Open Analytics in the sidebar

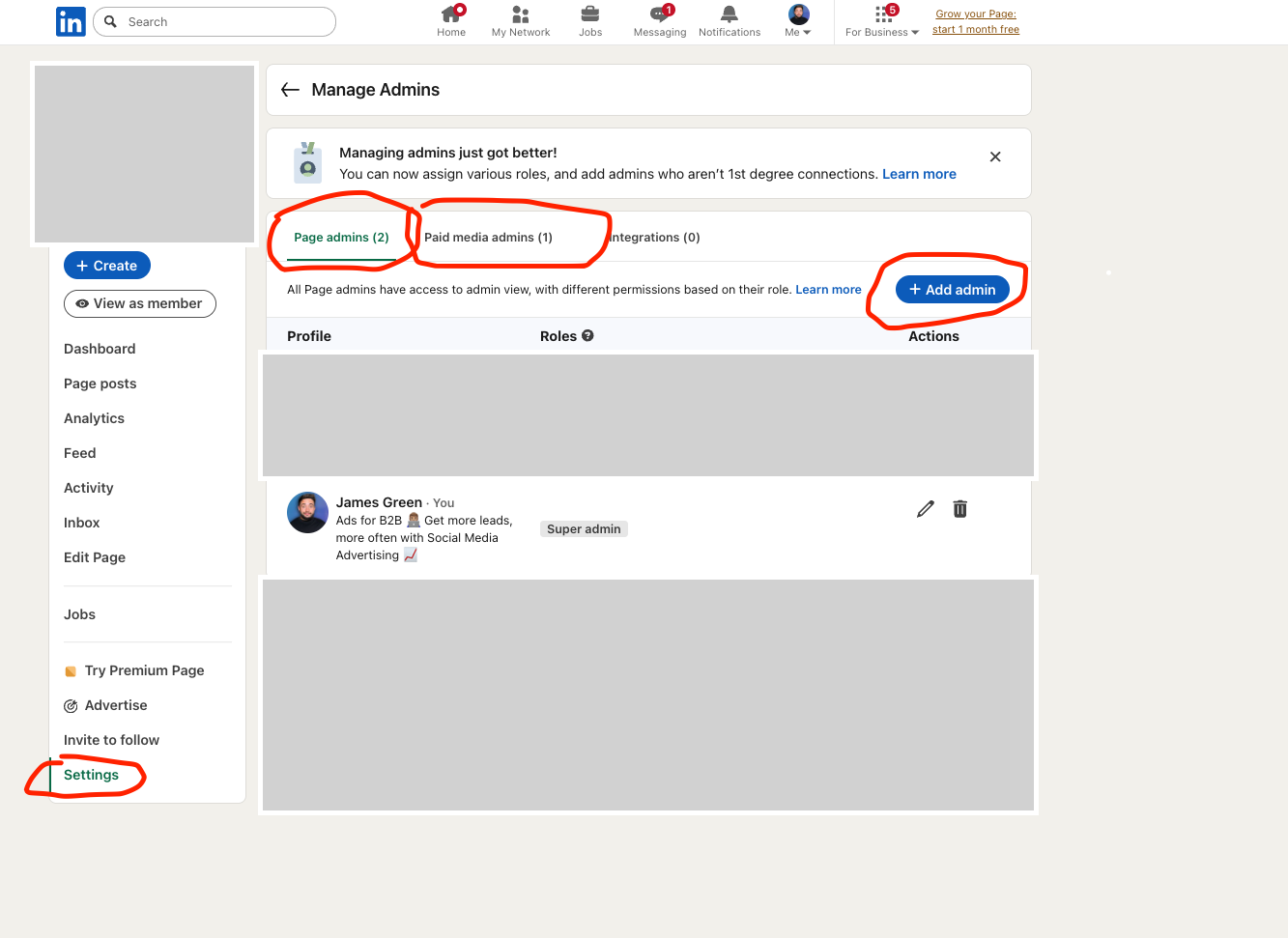[x=94, y=418]
